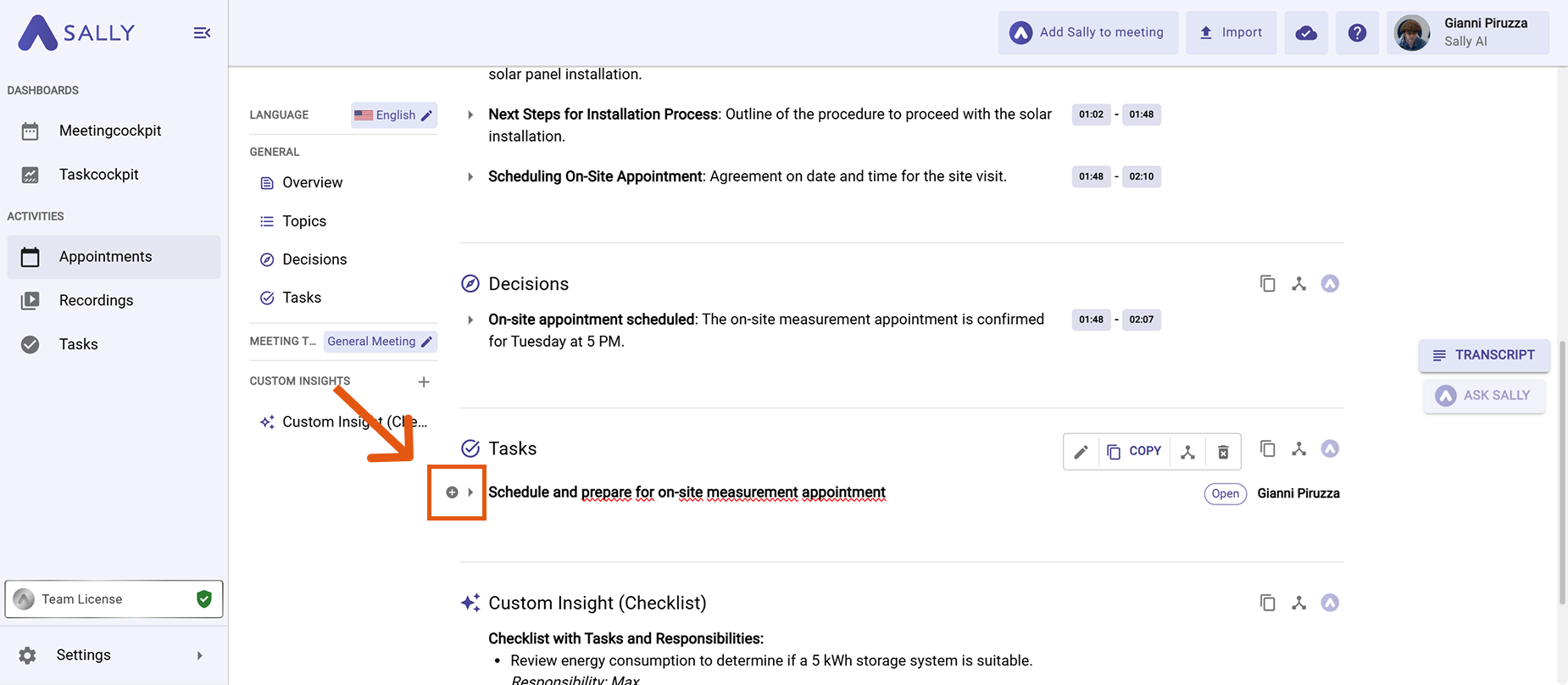Expand the Settings submenu arrow

click(200, 655)
